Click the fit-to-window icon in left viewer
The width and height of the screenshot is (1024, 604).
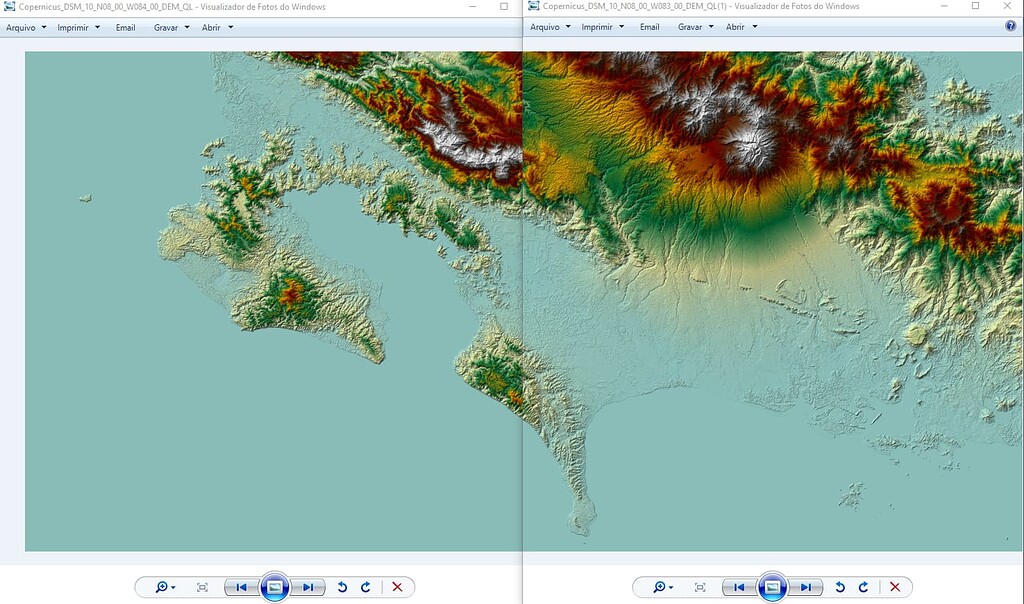click(x=201, y=587)
